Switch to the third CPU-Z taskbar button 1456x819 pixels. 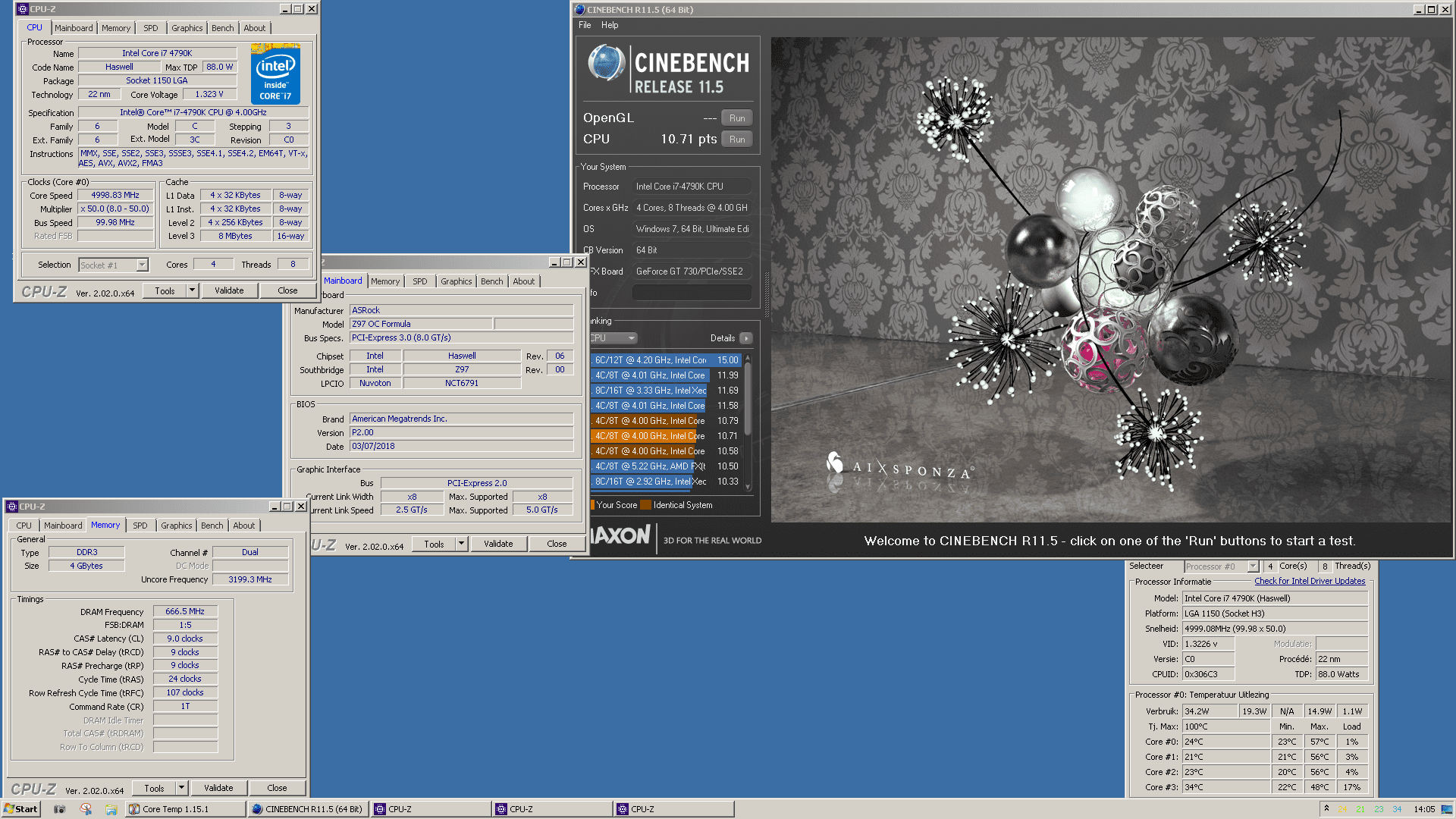click(673, 809)
